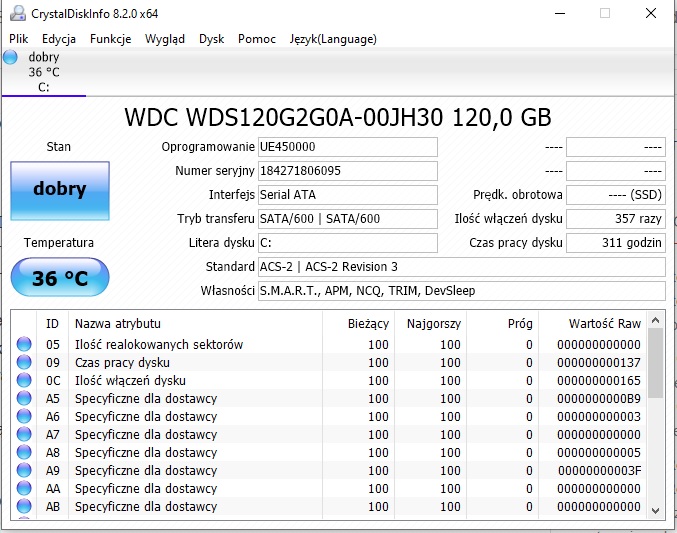Click the power-on hours field 311 godzin
The image size is (677, 533).
coord(616,243)
